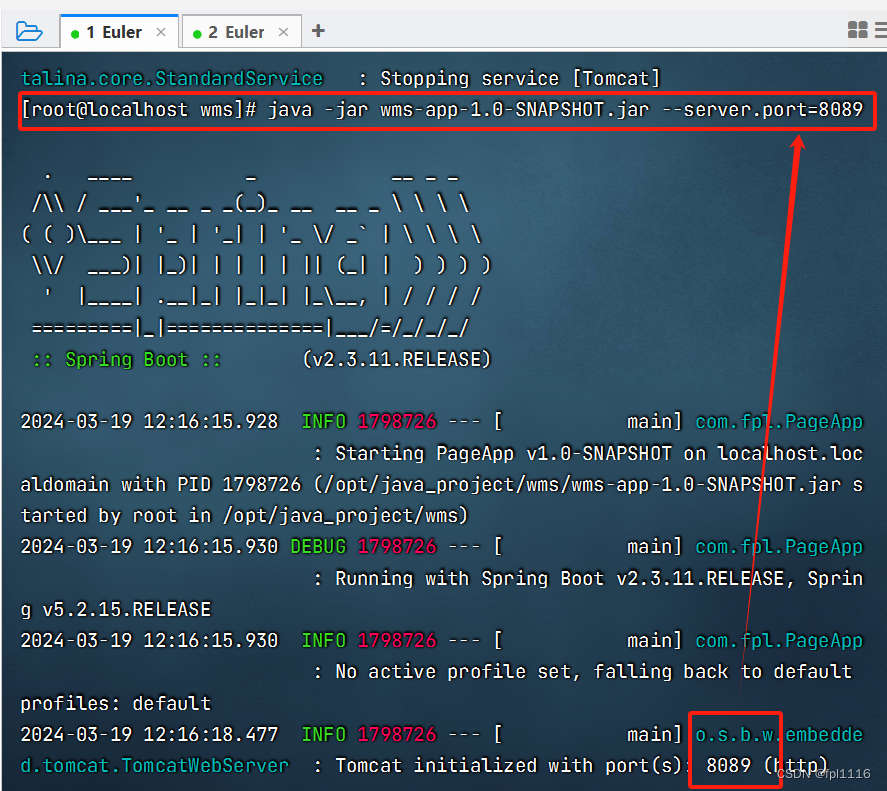The image size is (887, 791).
Task: Click 'd.tomcat.TomcatWebServer' logger name
Action: pyautogui.click(x=154, y=766)
